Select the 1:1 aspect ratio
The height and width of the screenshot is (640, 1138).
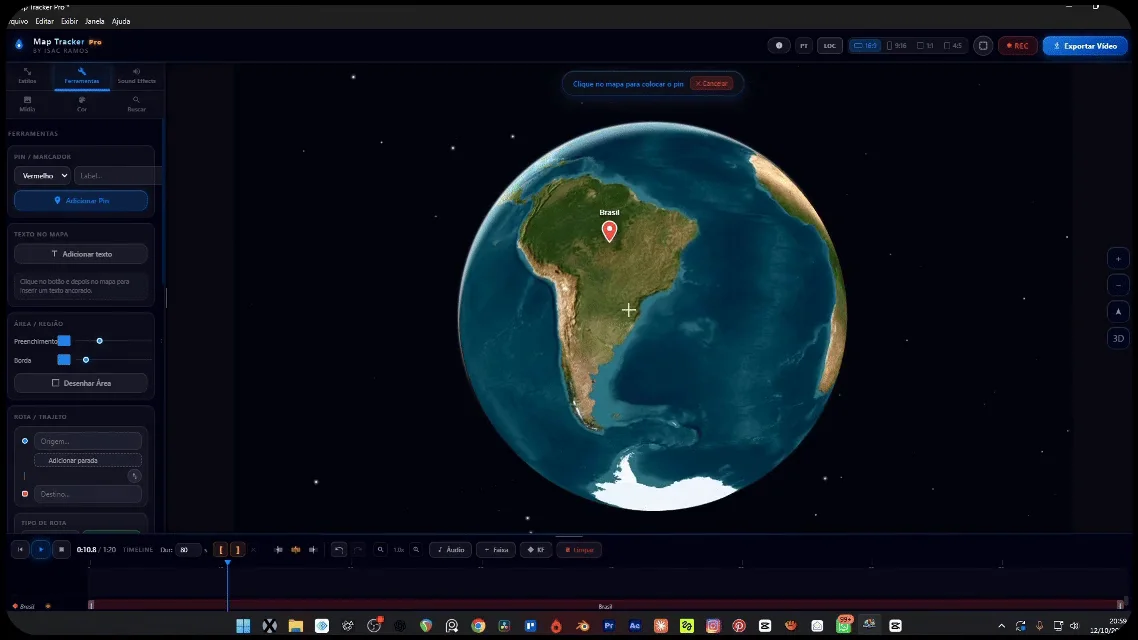[x=925, y=45]
